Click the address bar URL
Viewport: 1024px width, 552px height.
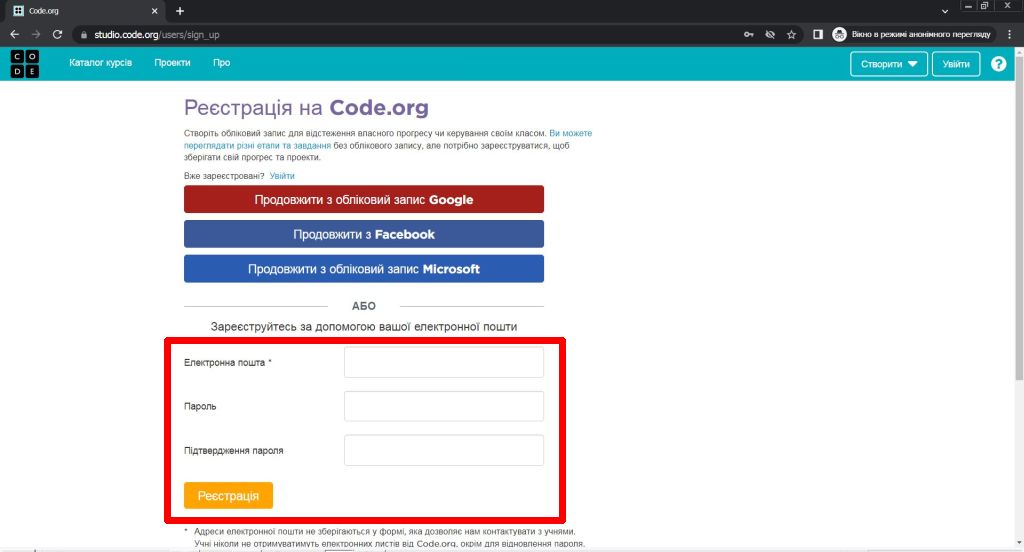click(157, 35)
